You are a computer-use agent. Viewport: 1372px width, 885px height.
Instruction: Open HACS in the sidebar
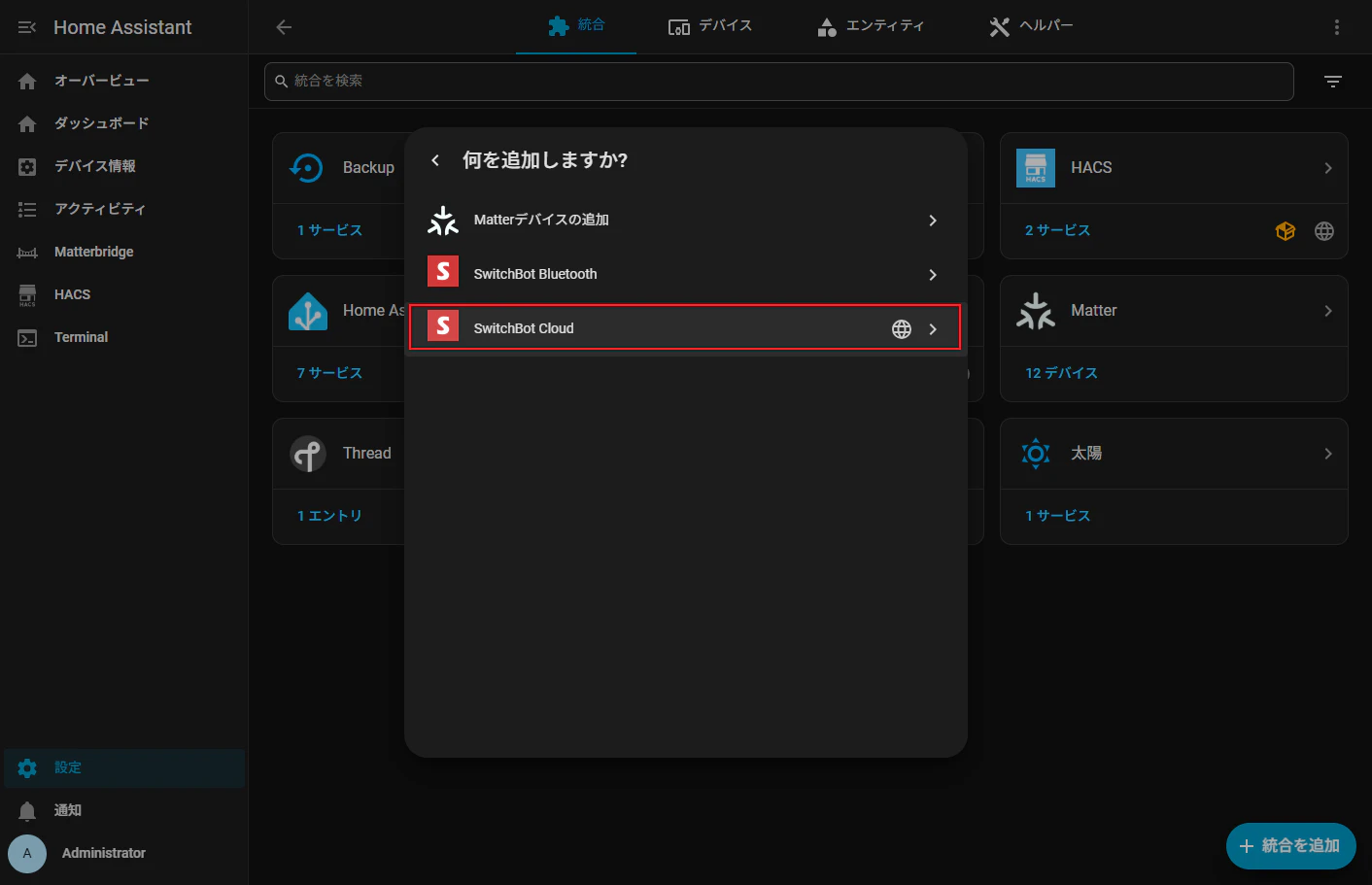124,294
